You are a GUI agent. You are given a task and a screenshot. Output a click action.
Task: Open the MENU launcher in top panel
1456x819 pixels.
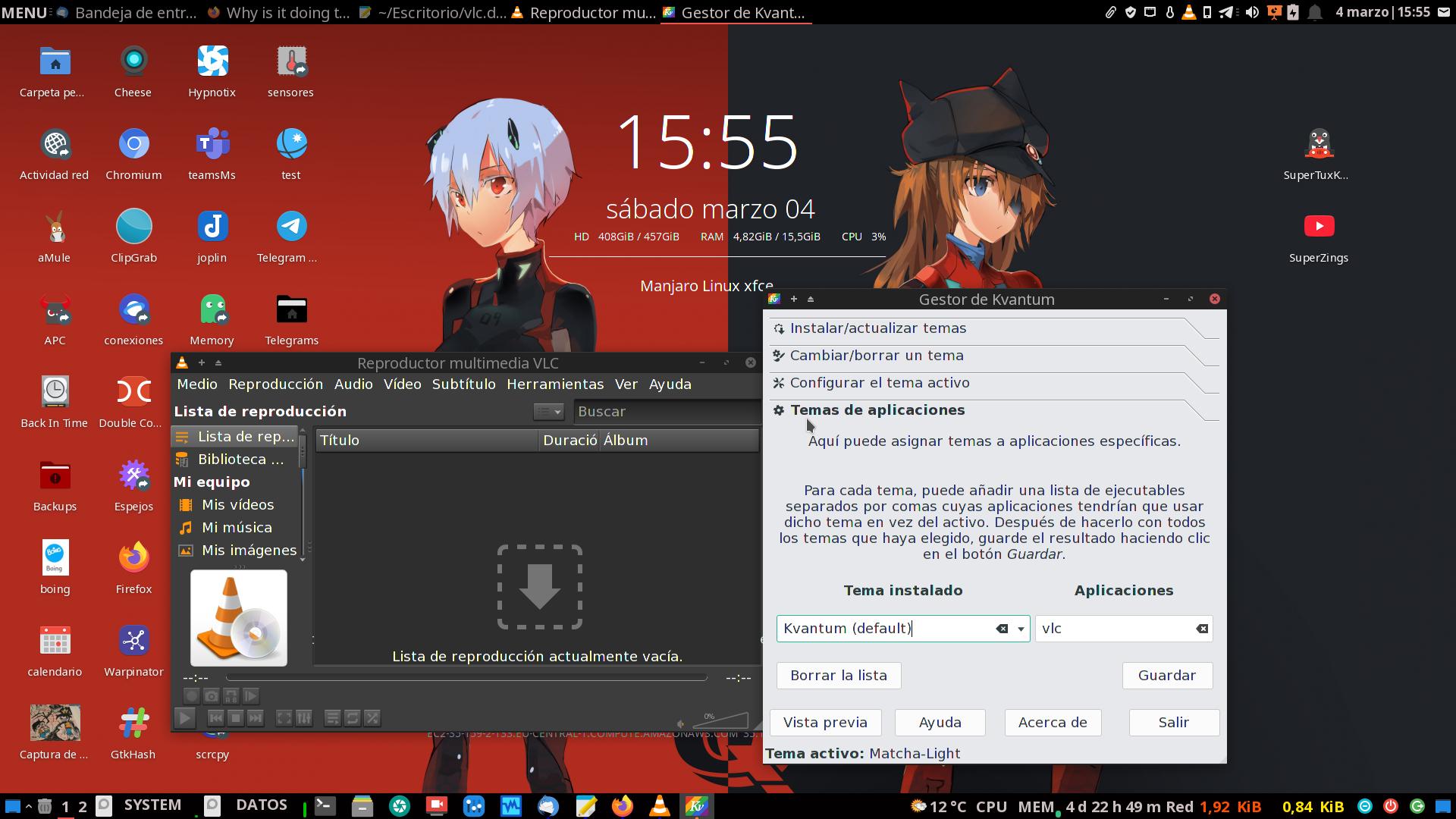(24, 12)
